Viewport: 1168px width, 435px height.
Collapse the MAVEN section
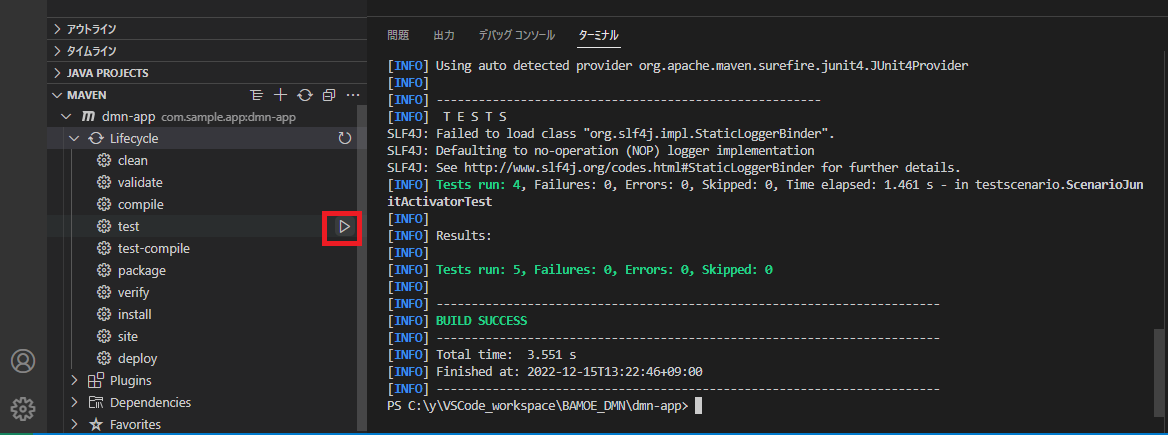(x=57, y=95)
